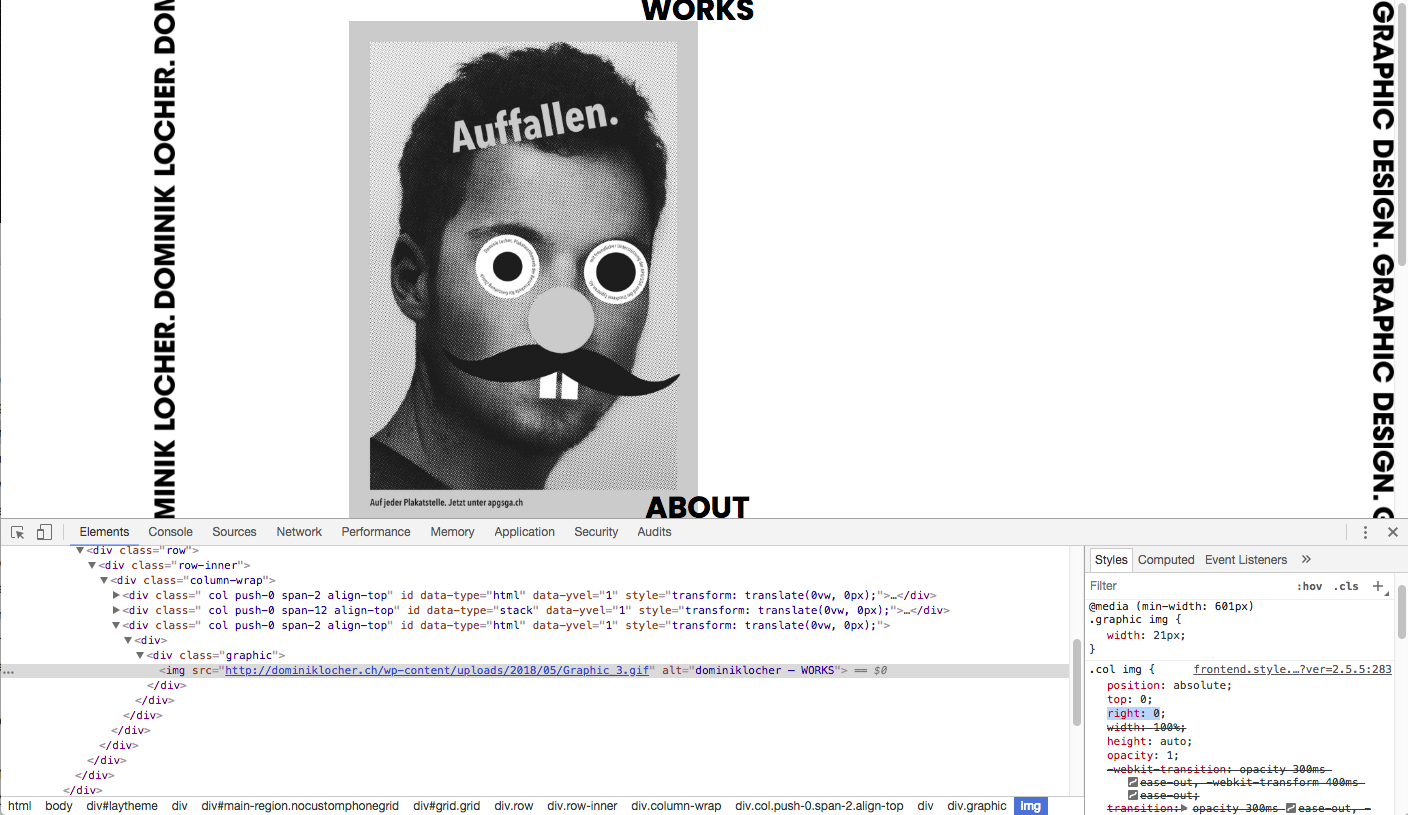Toggle the .cls element classes panel
This screenshot has height=815, width=1408.
point(1347,586)
